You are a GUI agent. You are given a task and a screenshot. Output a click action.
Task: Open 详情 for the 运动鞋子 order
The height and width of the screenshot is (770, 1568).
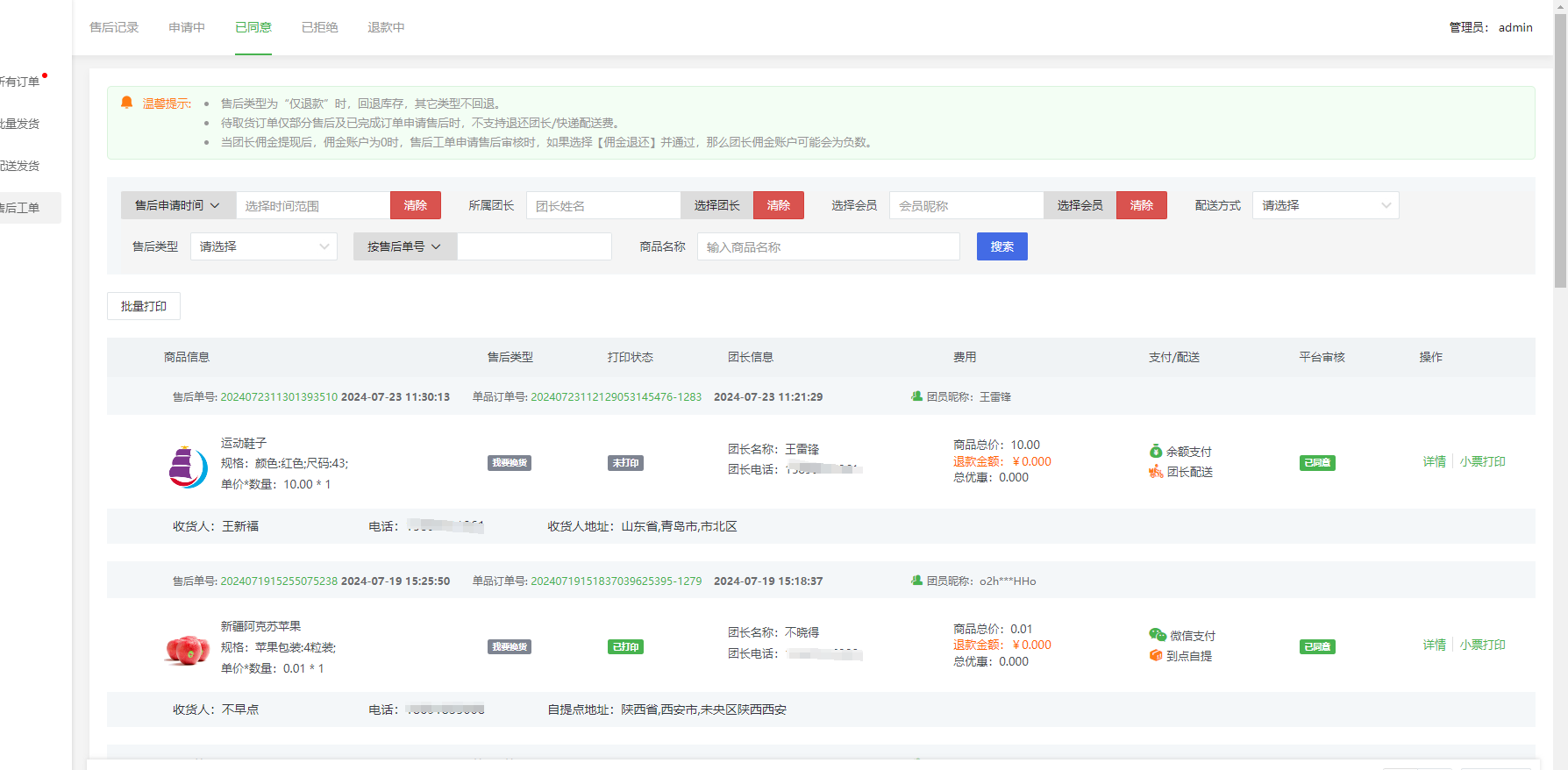click(1434, 461)
